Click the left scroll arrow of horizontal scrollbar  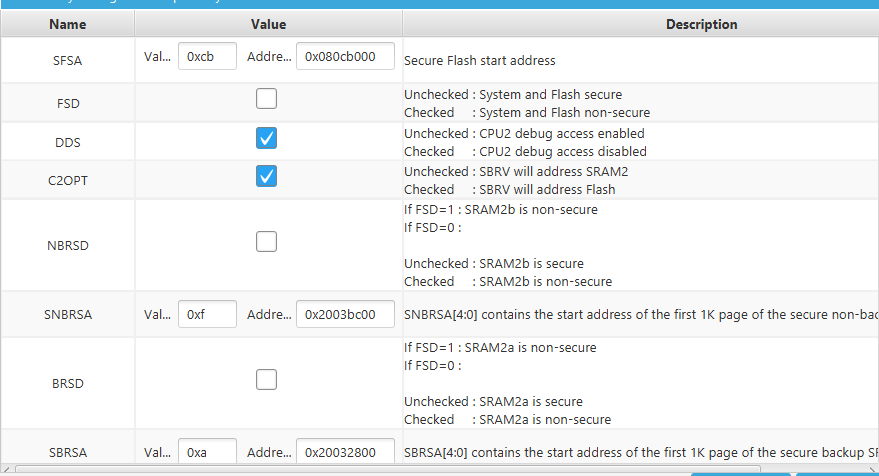point(6,469)
